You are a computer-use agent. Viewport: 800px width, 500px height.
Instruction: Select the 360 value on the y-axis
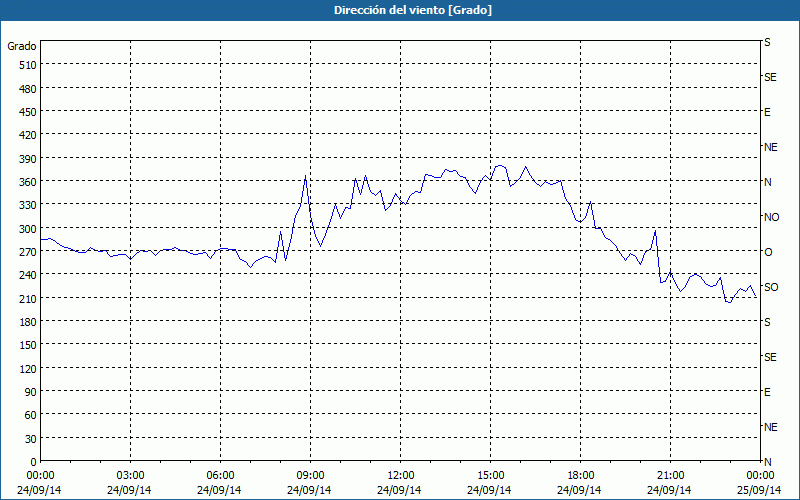[26, 181]
